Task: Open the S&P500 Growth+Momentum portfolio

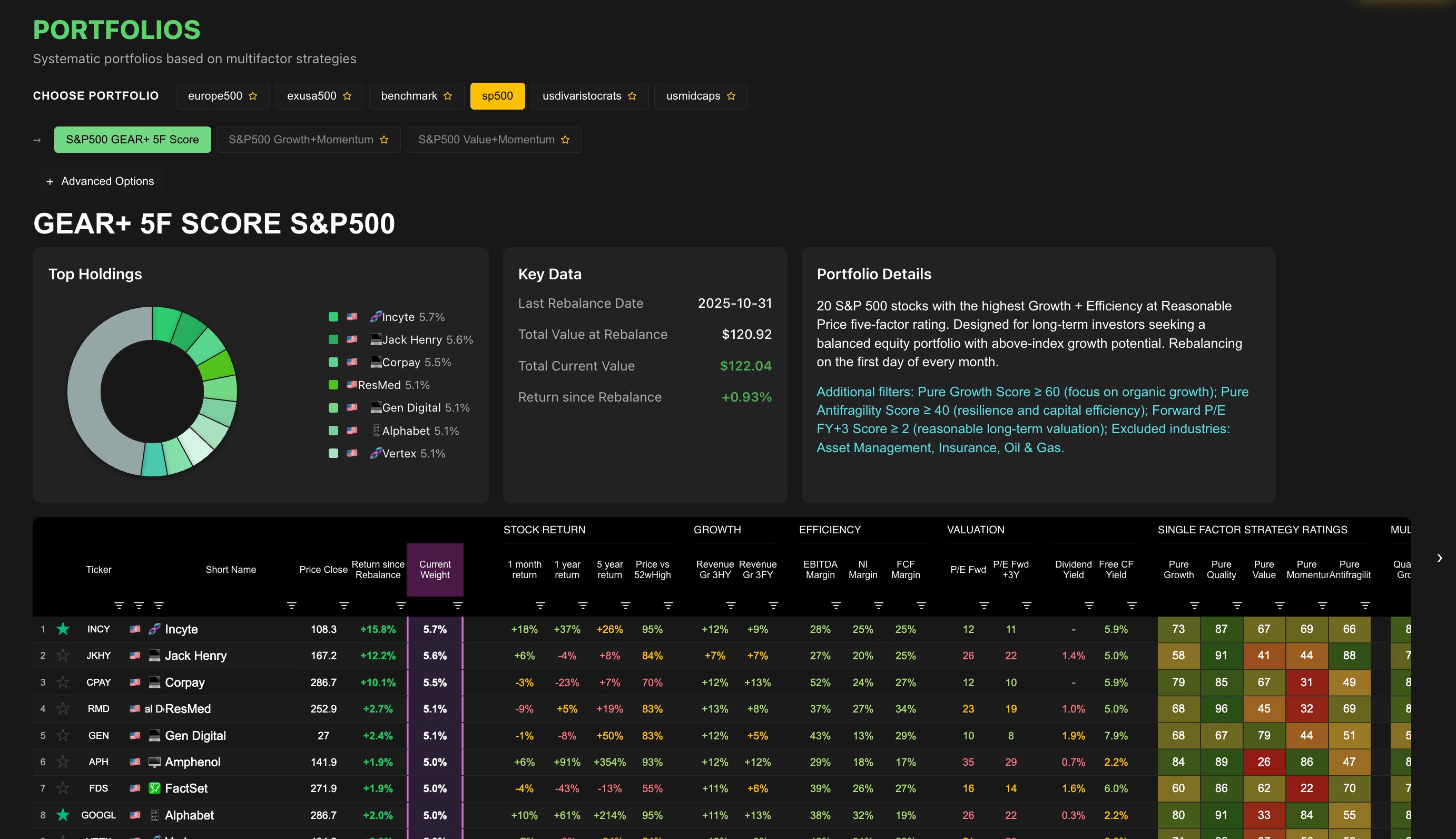Action: coord(300,139)
